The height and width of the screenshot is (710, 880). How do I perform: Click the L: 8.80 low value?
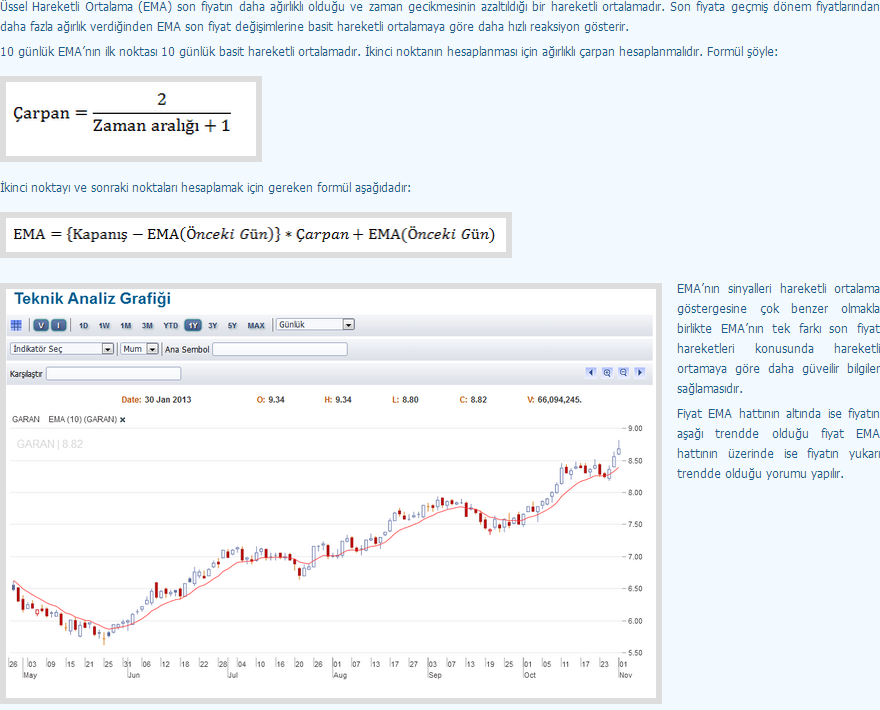coord(405,400)
